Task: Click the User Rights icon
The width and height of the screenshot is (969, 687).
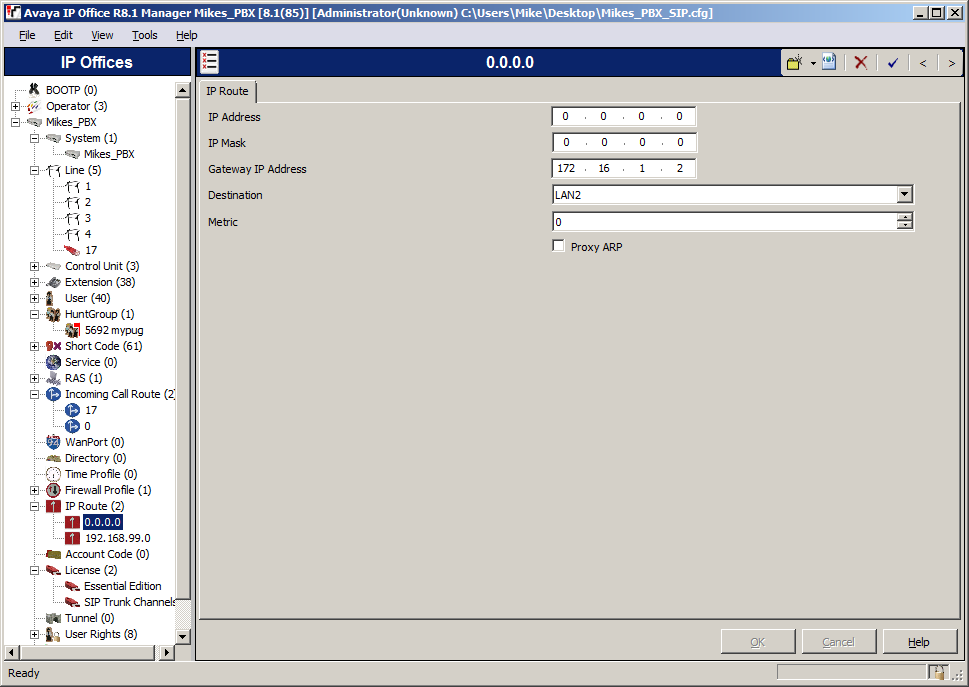Action: pyautogui.click(x=53, y=634)
